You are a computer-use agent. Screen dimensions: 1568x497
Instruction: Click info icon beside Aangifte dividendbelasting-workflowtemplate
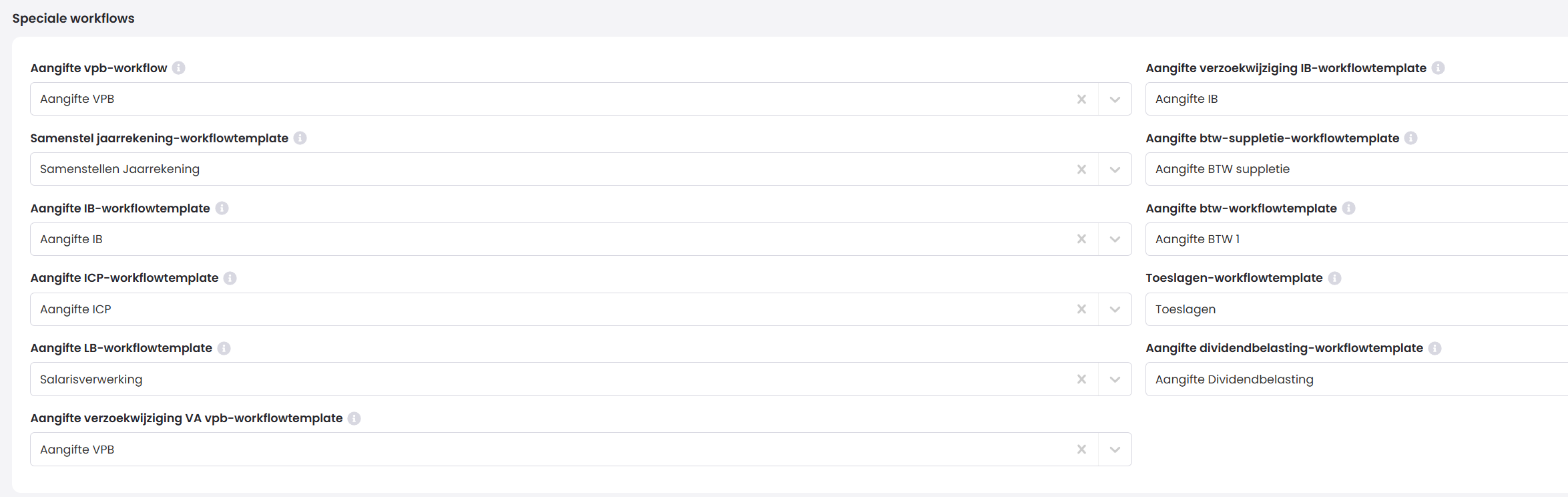[1435, 348]
